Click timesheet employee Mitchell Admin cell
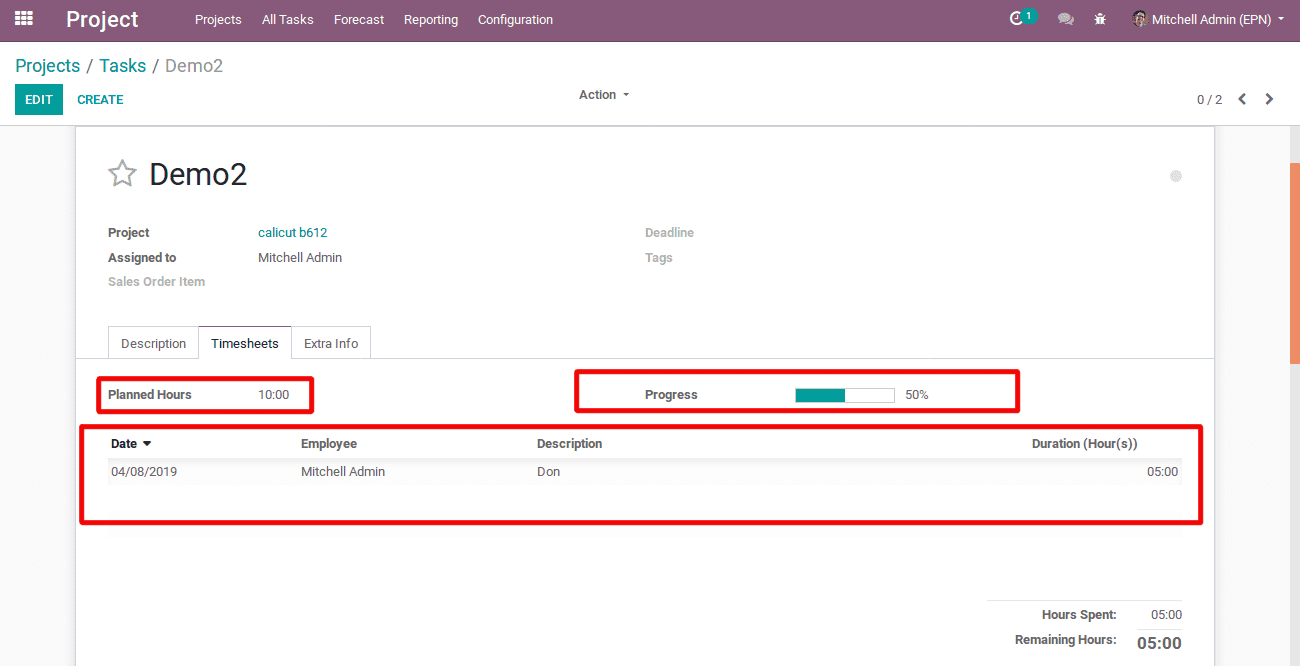 pyautogui.click(x=343, y=472)
